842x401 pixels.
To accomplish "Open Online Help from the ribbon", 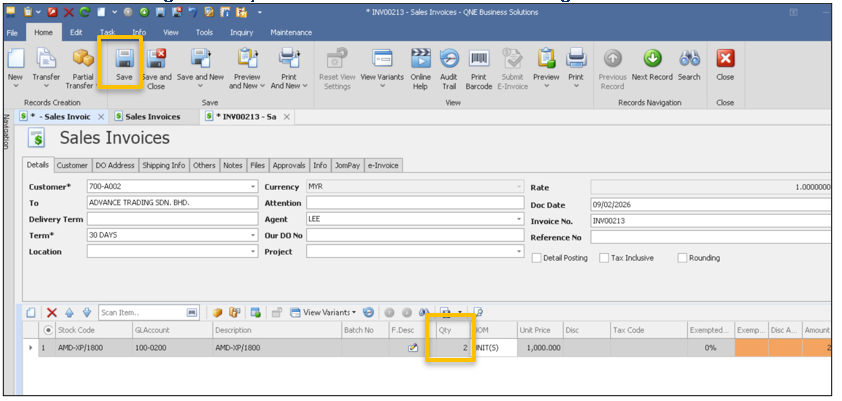I will [x=420, y=59].
